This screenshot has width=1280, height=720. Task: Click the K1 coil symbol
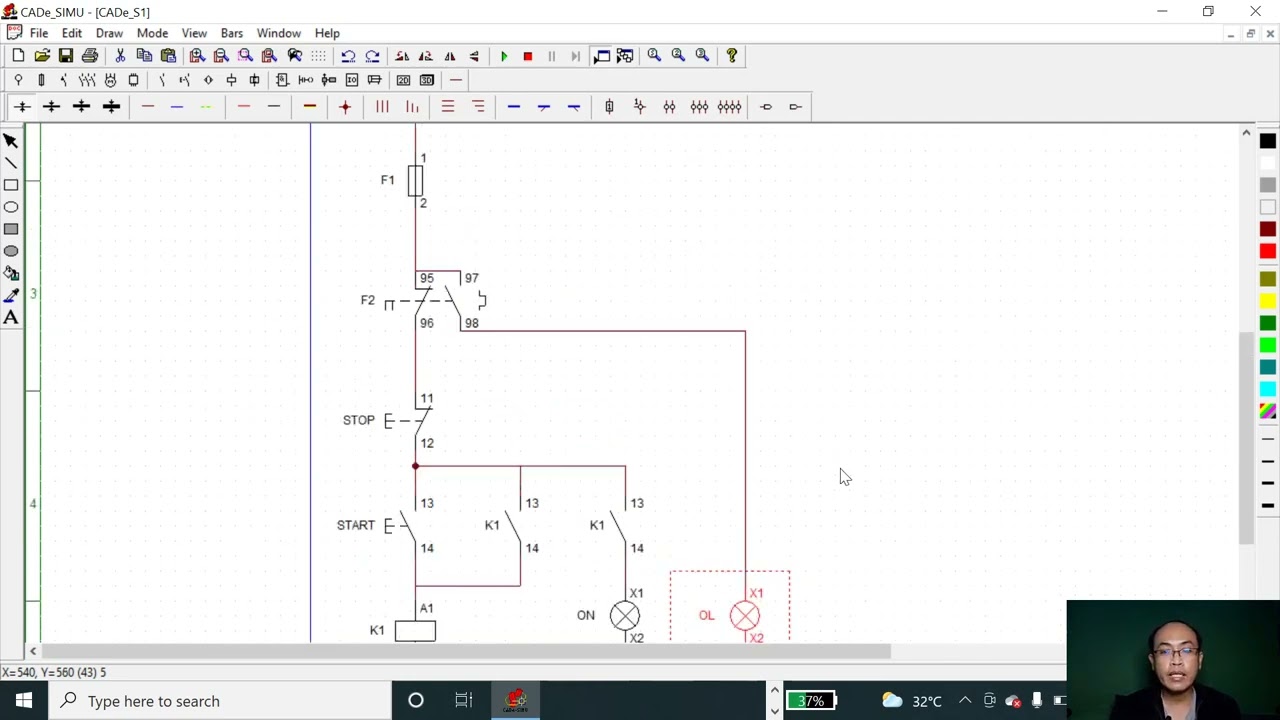click(415, 631)
